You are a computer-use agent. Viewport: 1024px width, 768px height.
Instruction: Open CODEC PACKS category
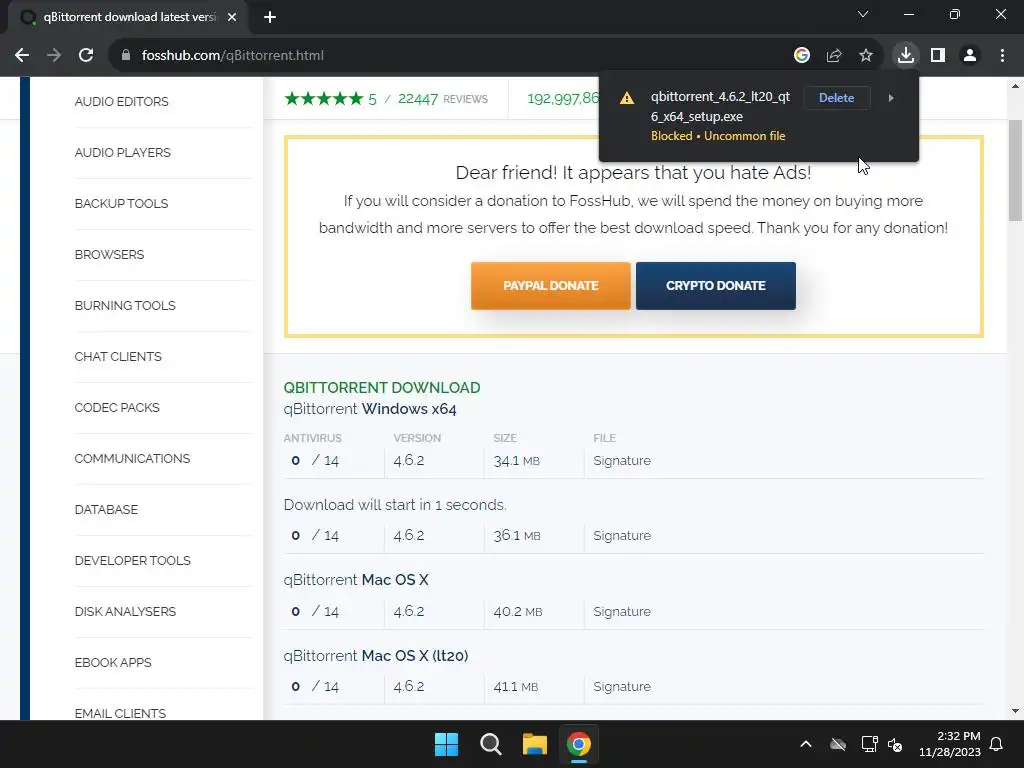pyautogui.click(x=117, y=408)
